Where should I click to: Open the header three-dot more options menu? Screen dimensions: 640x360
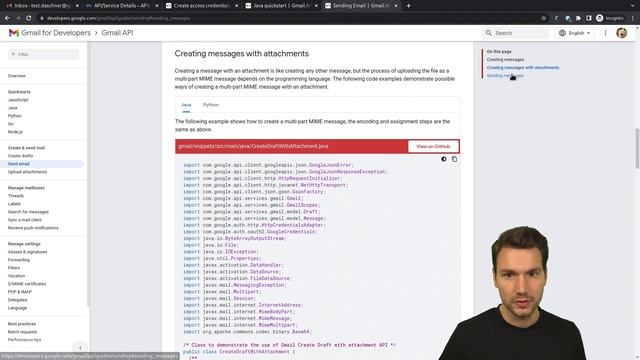(605, 33)
